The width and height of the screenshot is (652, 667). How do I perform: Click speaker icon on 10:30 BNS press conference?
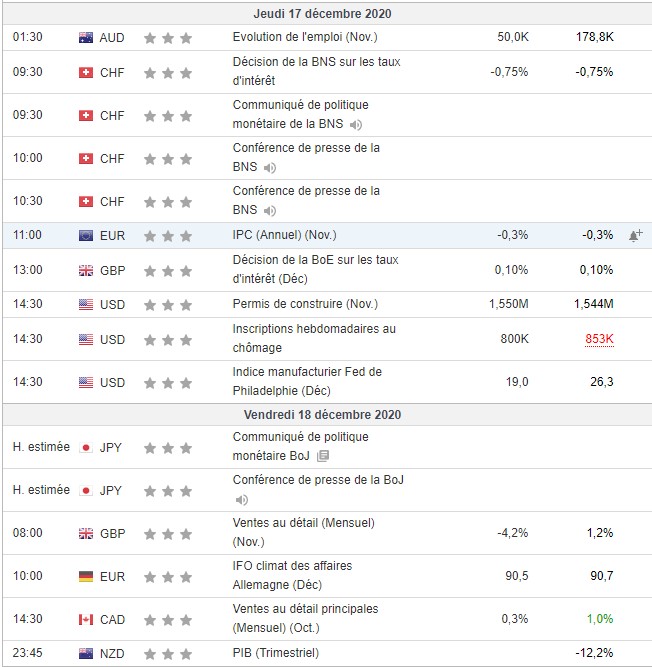tap(270, 211)
